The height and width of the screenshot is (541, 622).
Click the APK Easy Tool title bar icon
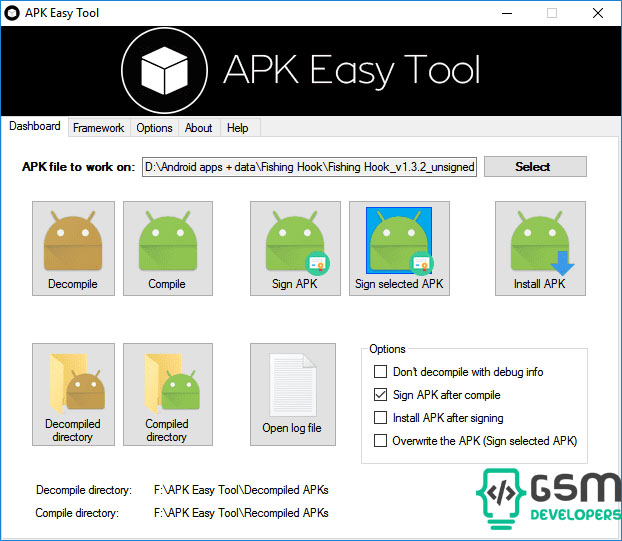click(x=12, y=13)
